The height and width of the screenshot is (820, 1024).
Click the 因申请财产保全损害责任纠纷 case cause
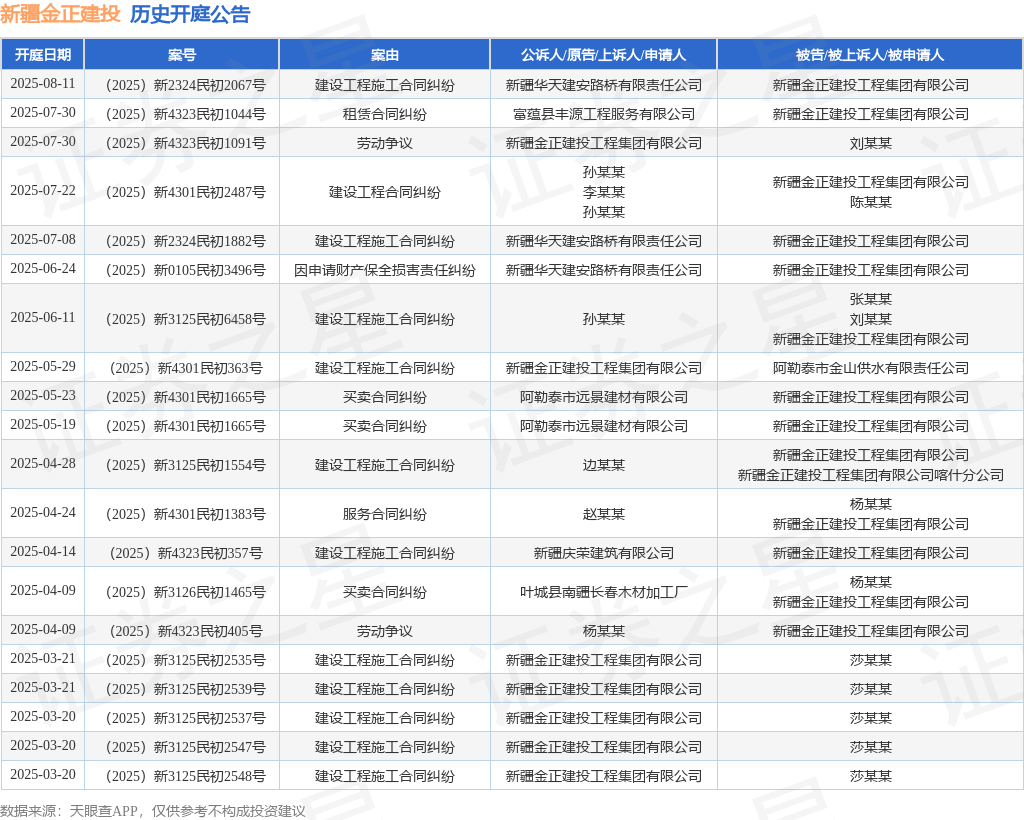click(x=385, y=270)
